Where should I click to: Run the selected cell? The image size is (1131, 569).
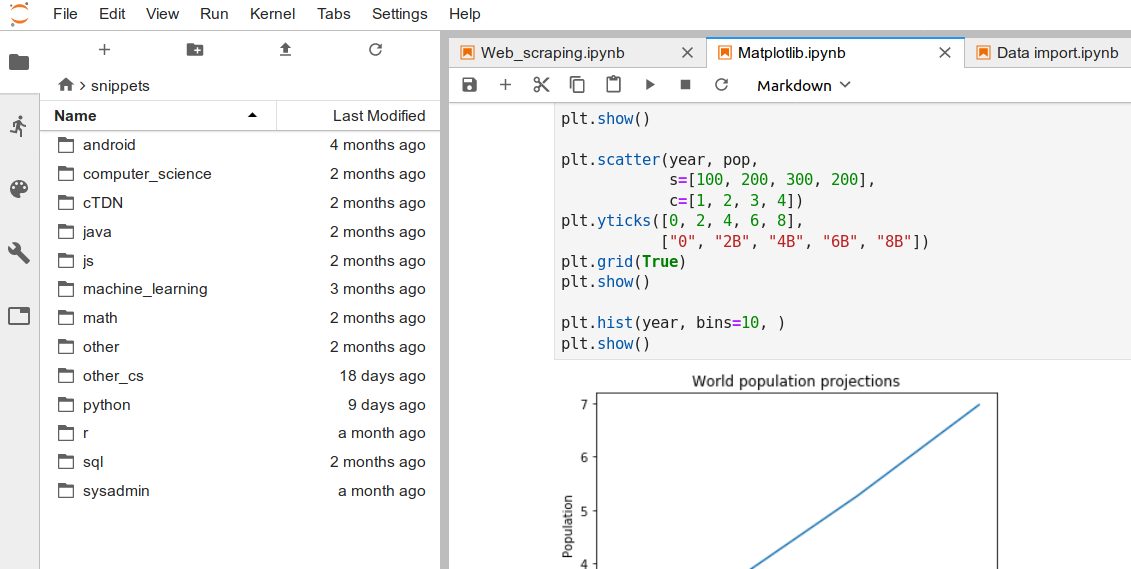[650, 85]
